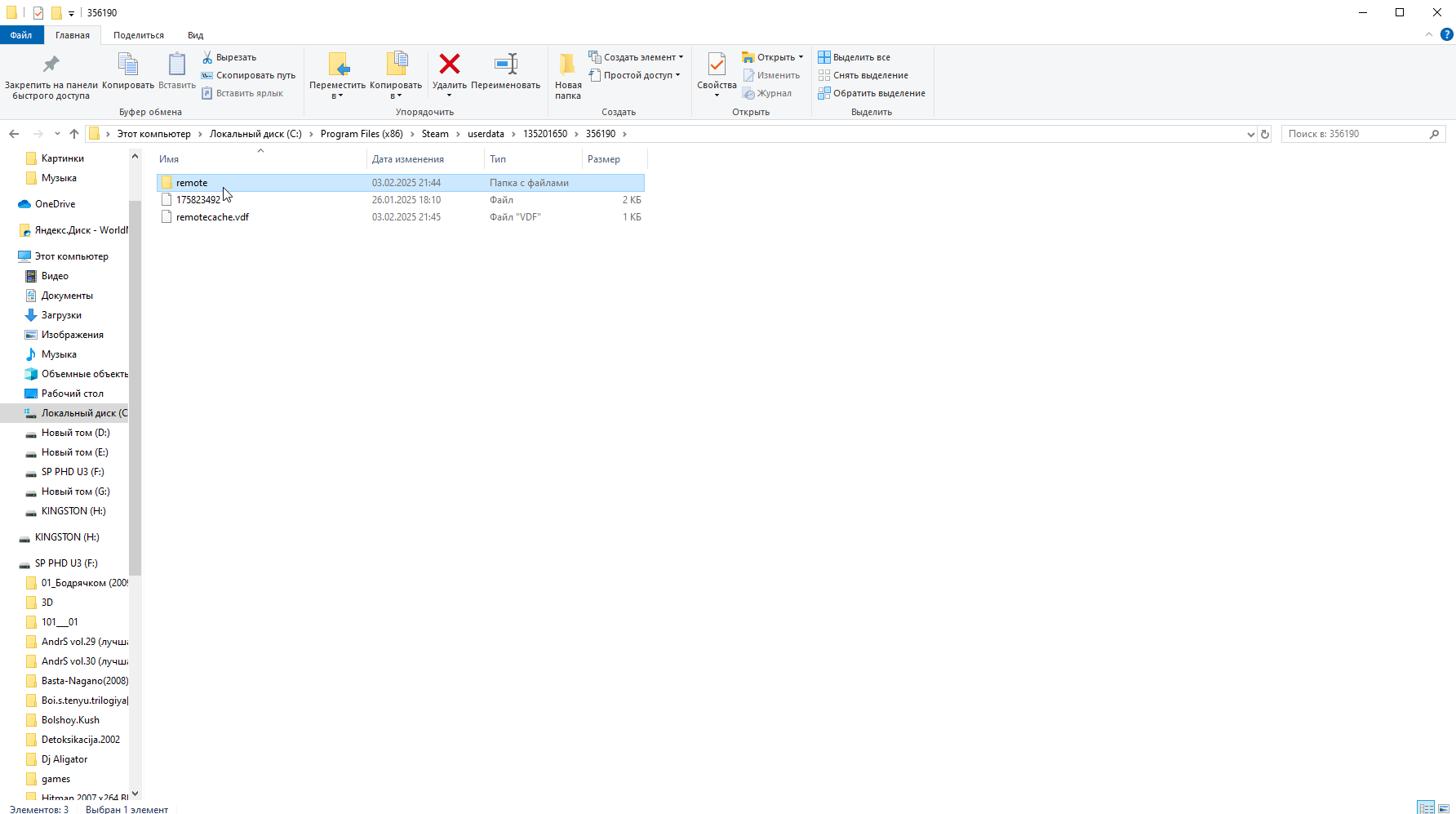
Task: Switch to Вид ribbon tab
Action: click(195, 35)
